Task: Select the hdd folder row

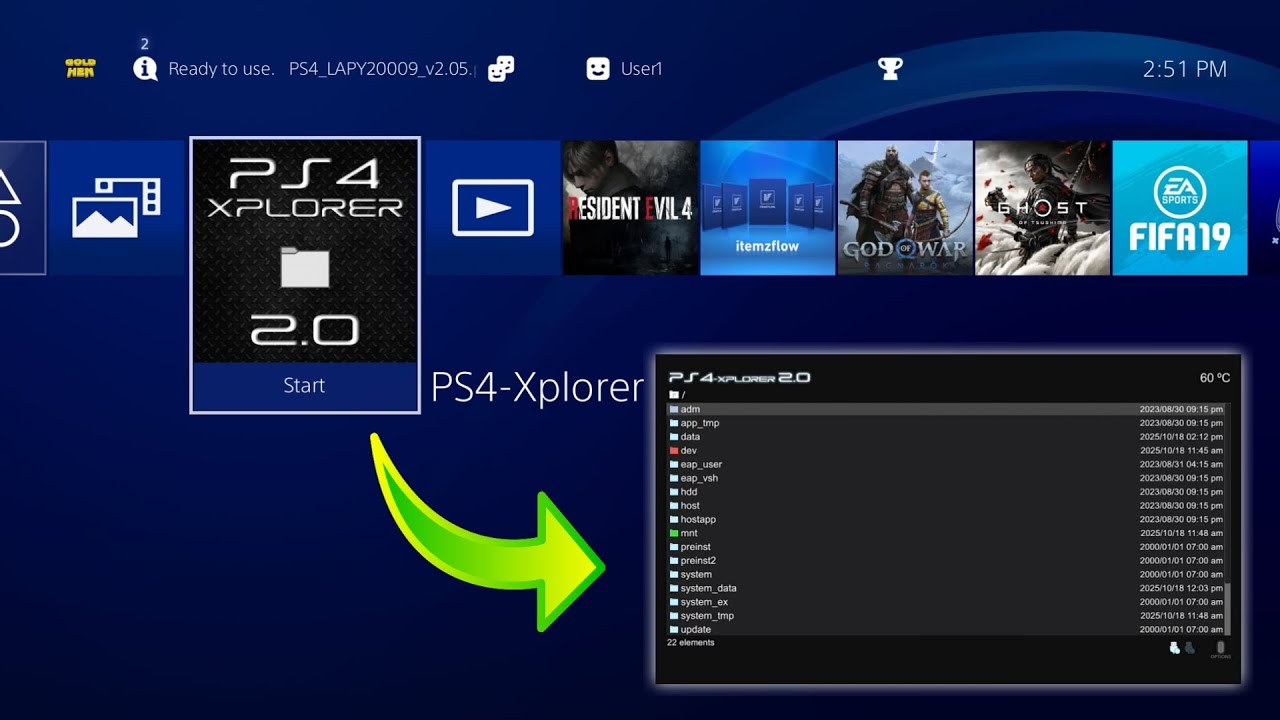Action: coord(945,492)
